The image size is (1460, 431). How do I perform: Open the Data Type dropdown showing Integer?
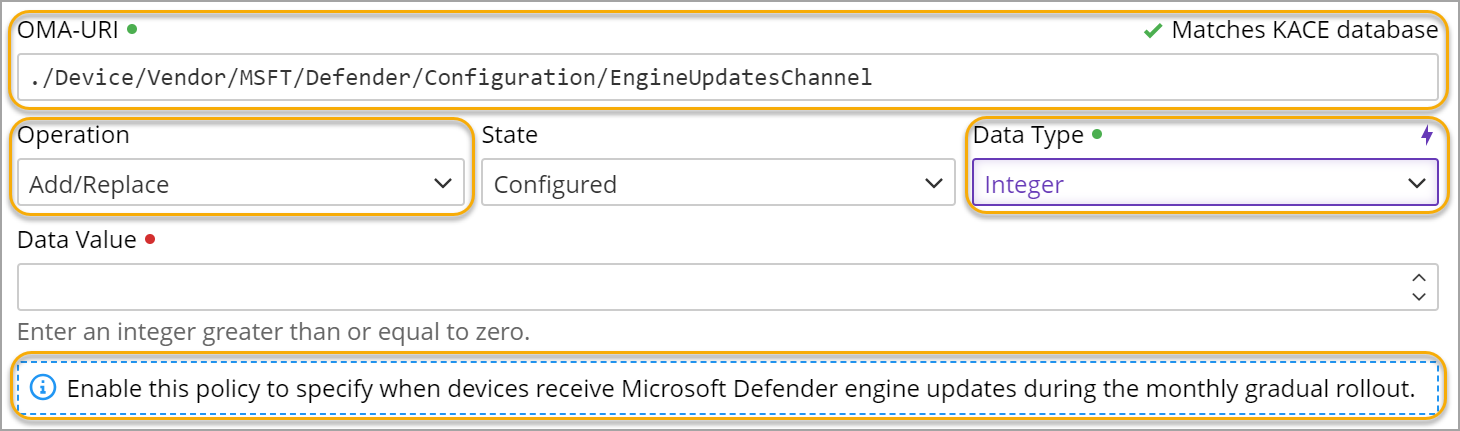coord(1204,184)
